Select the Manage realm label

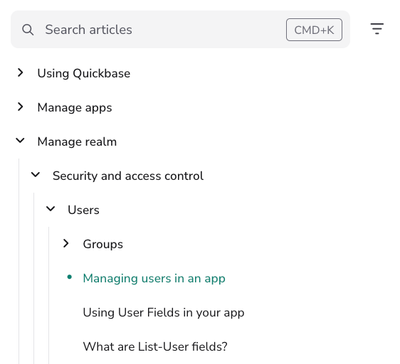coord(77,142)
